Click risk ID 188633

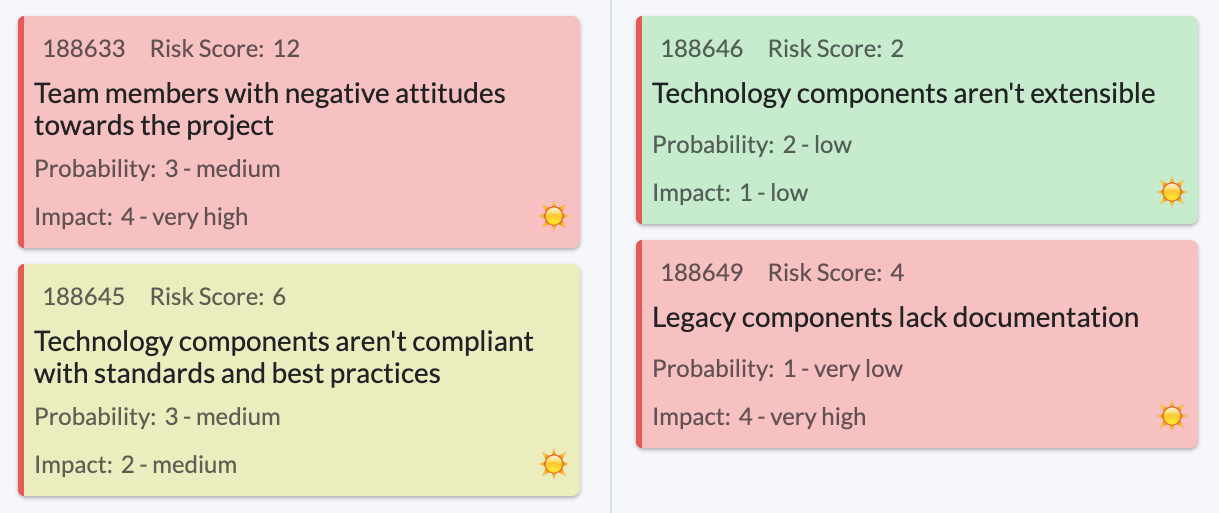(84, 49)
